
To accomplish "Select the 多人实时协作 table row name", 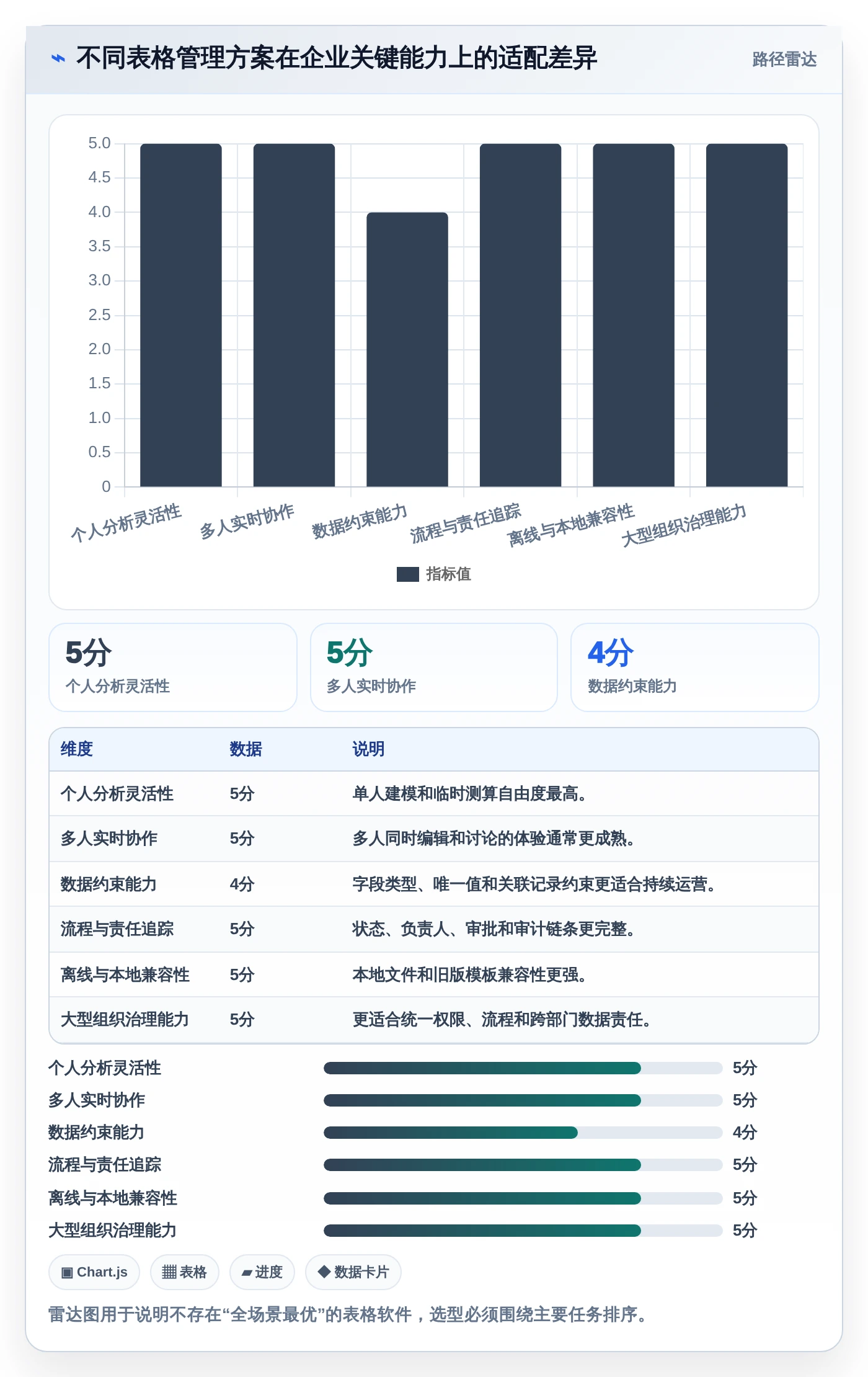I will tap(108, 839).
